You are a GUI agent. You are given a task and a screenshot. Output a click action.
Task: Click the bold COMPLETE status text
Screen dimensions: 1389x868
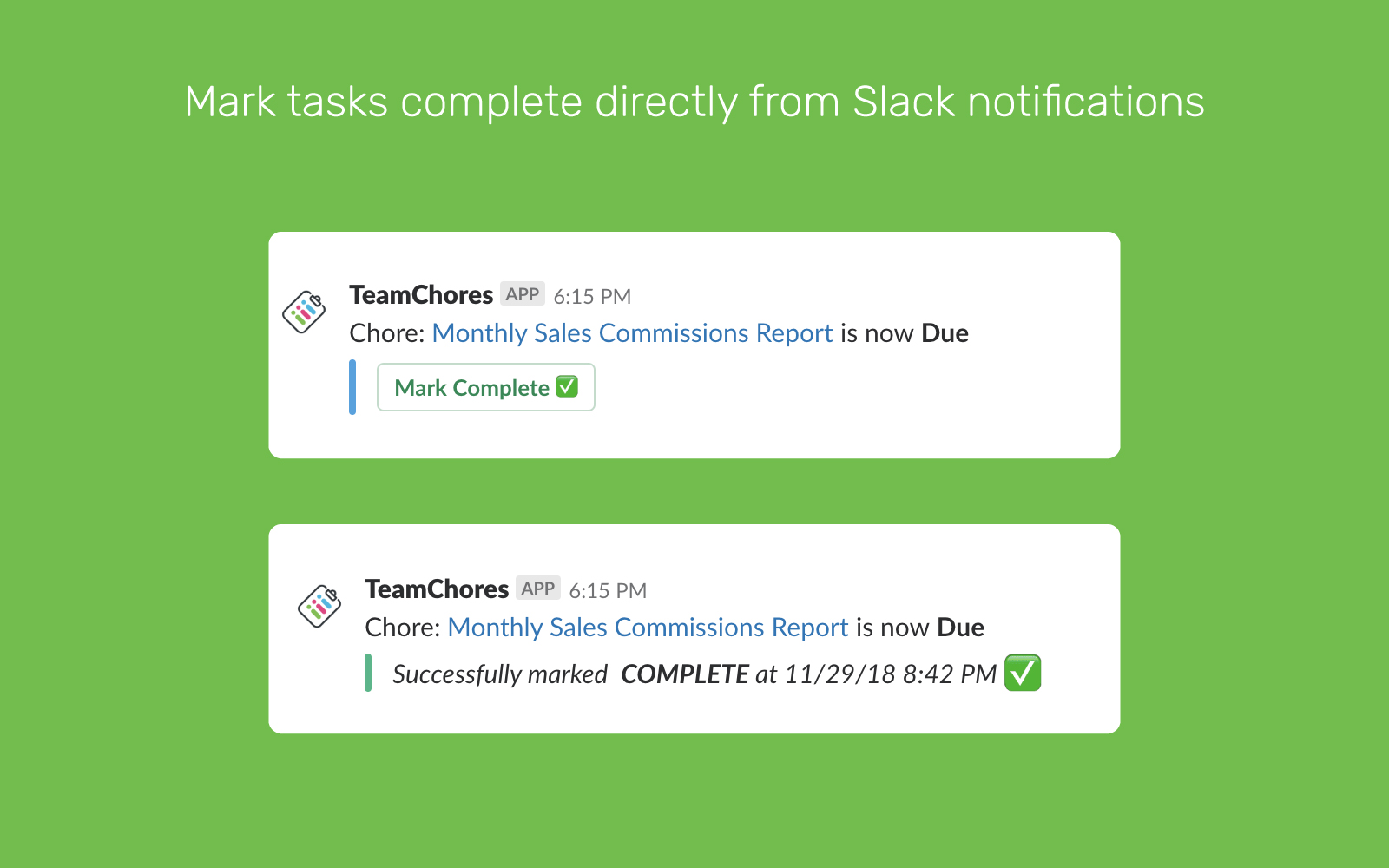point(685,674)
